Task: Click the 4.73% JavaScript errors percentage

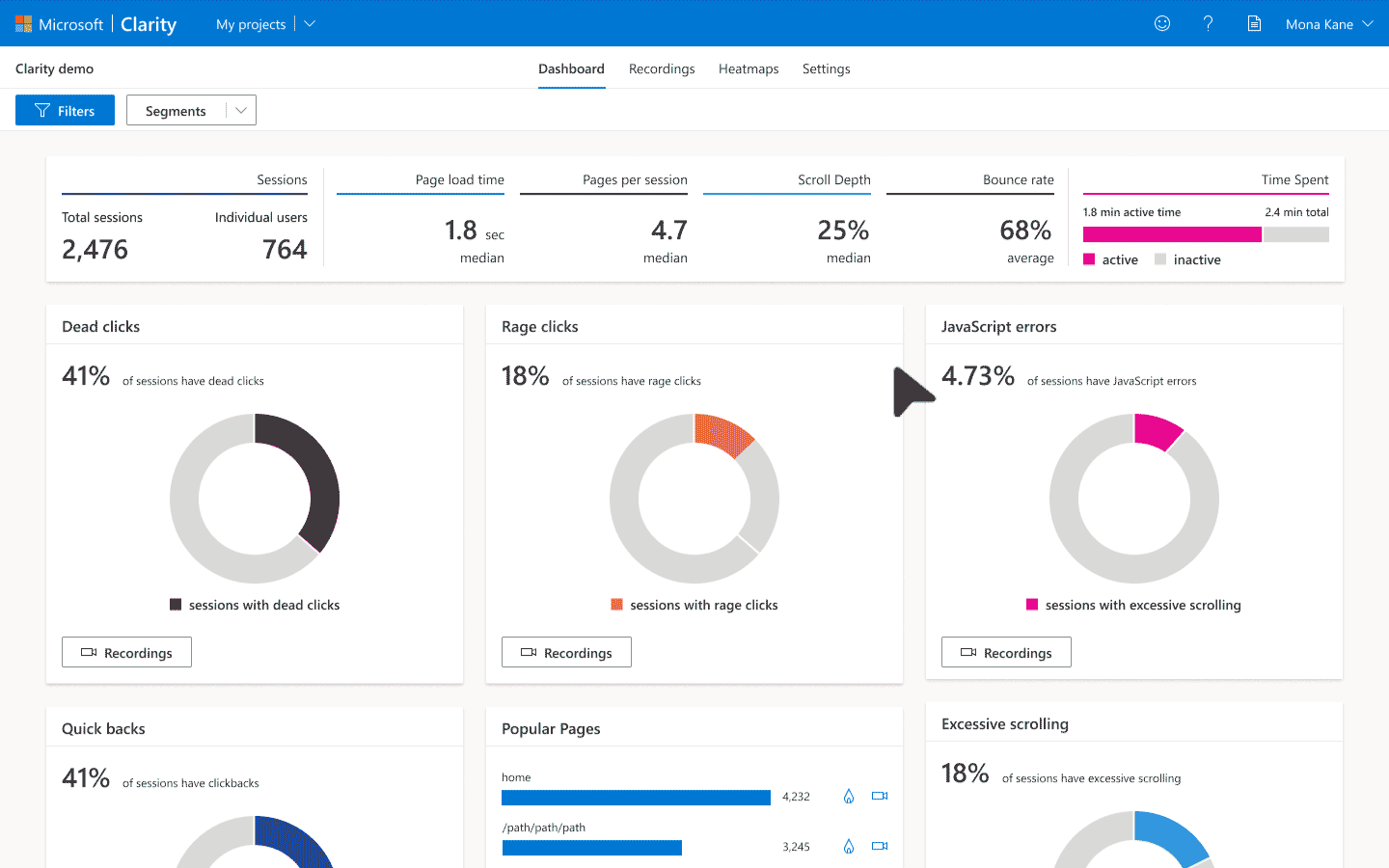Action: [x=978, y=376]
